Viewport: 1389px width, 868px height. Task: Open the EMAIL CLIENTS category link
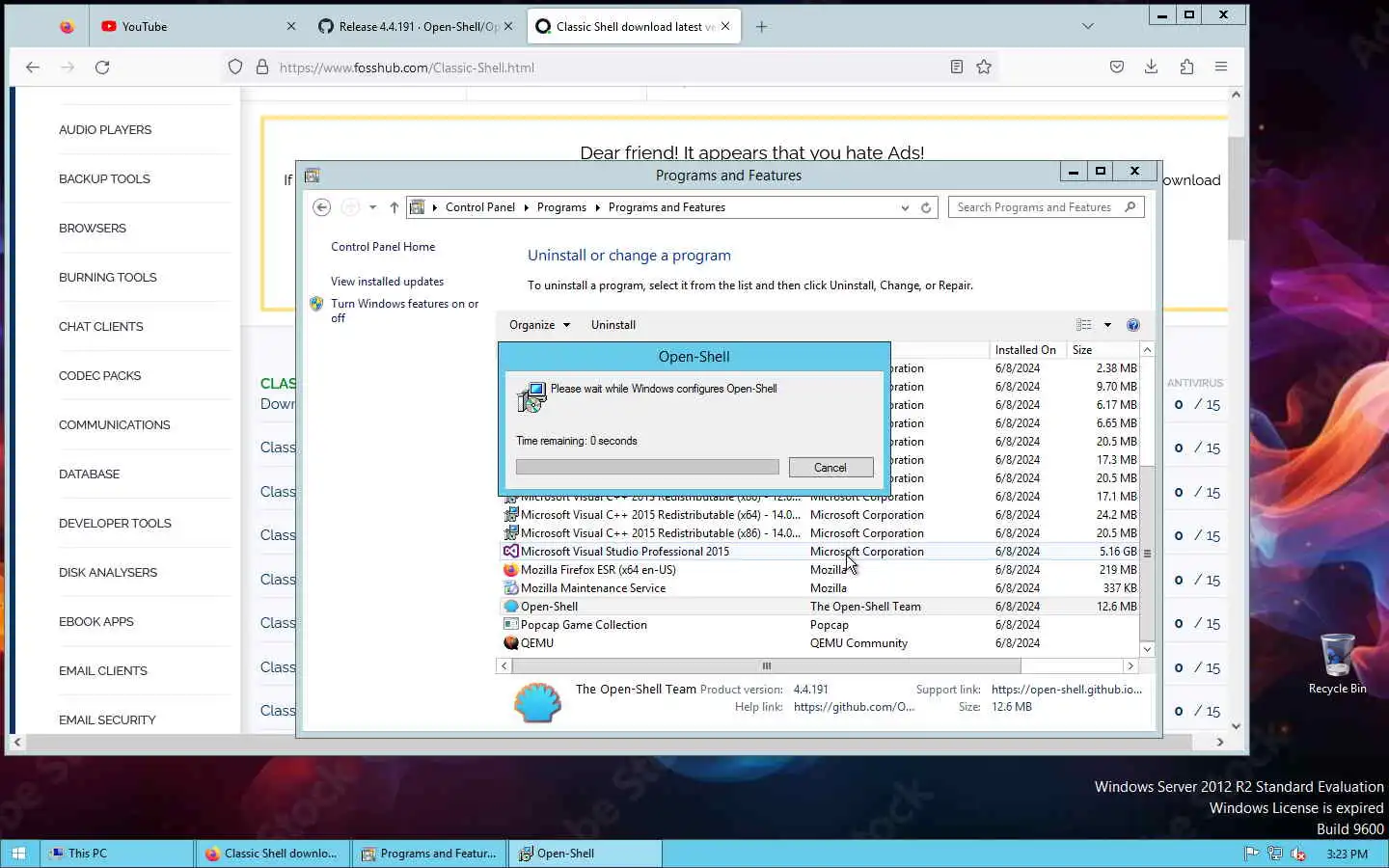103,671
